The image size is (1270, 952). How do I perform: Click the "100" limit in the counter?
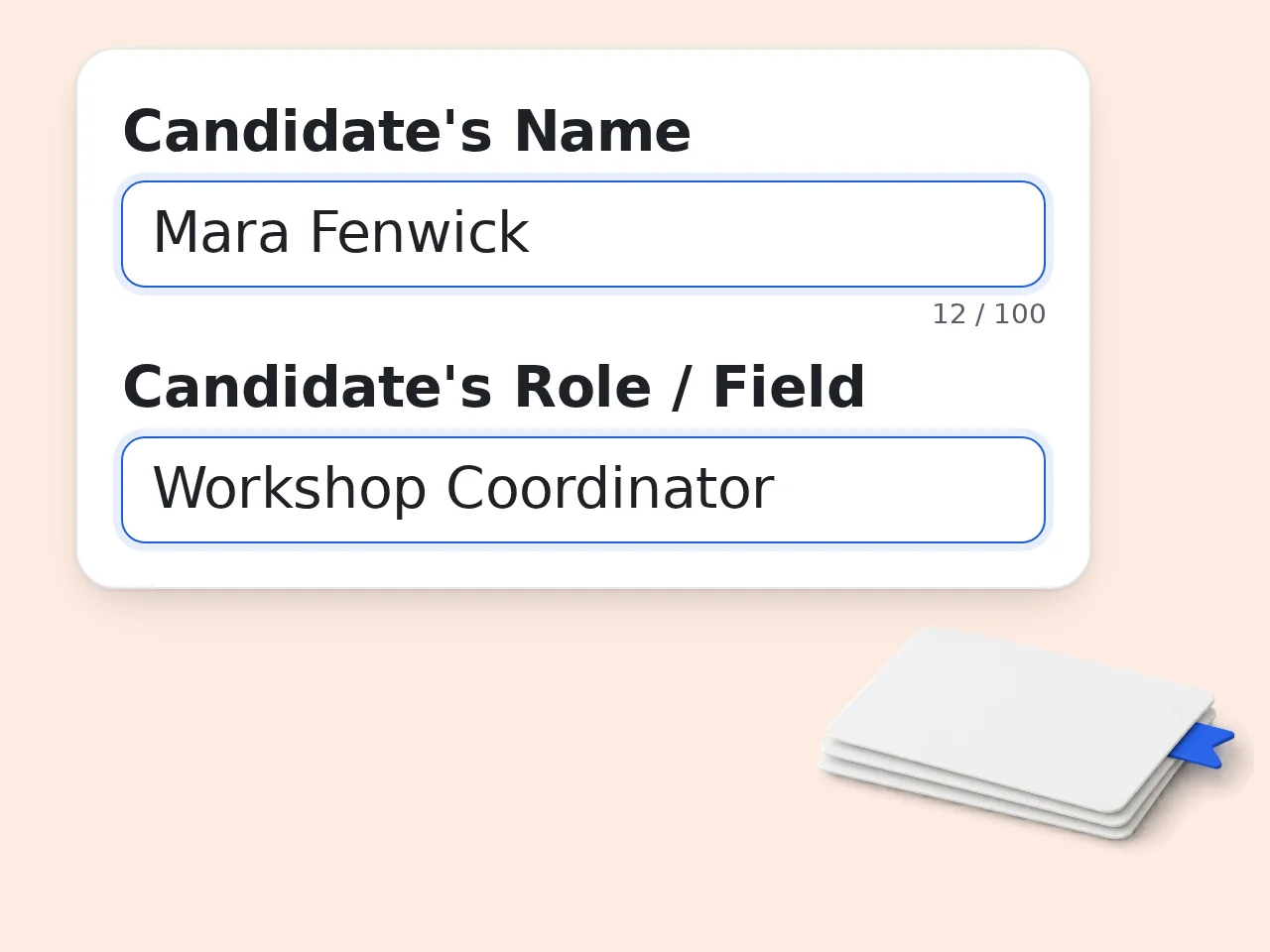click(1020, 314)
